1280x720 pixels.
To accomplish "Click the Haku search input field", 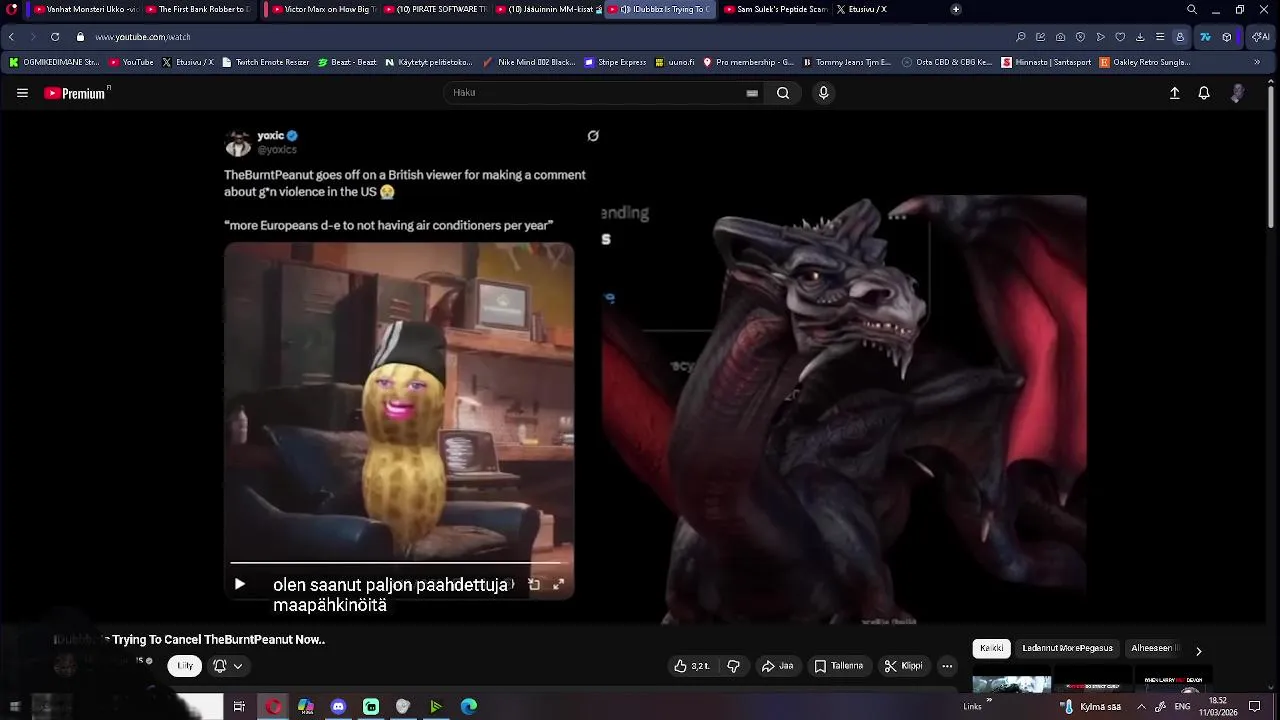I will [x=595, y=93].
